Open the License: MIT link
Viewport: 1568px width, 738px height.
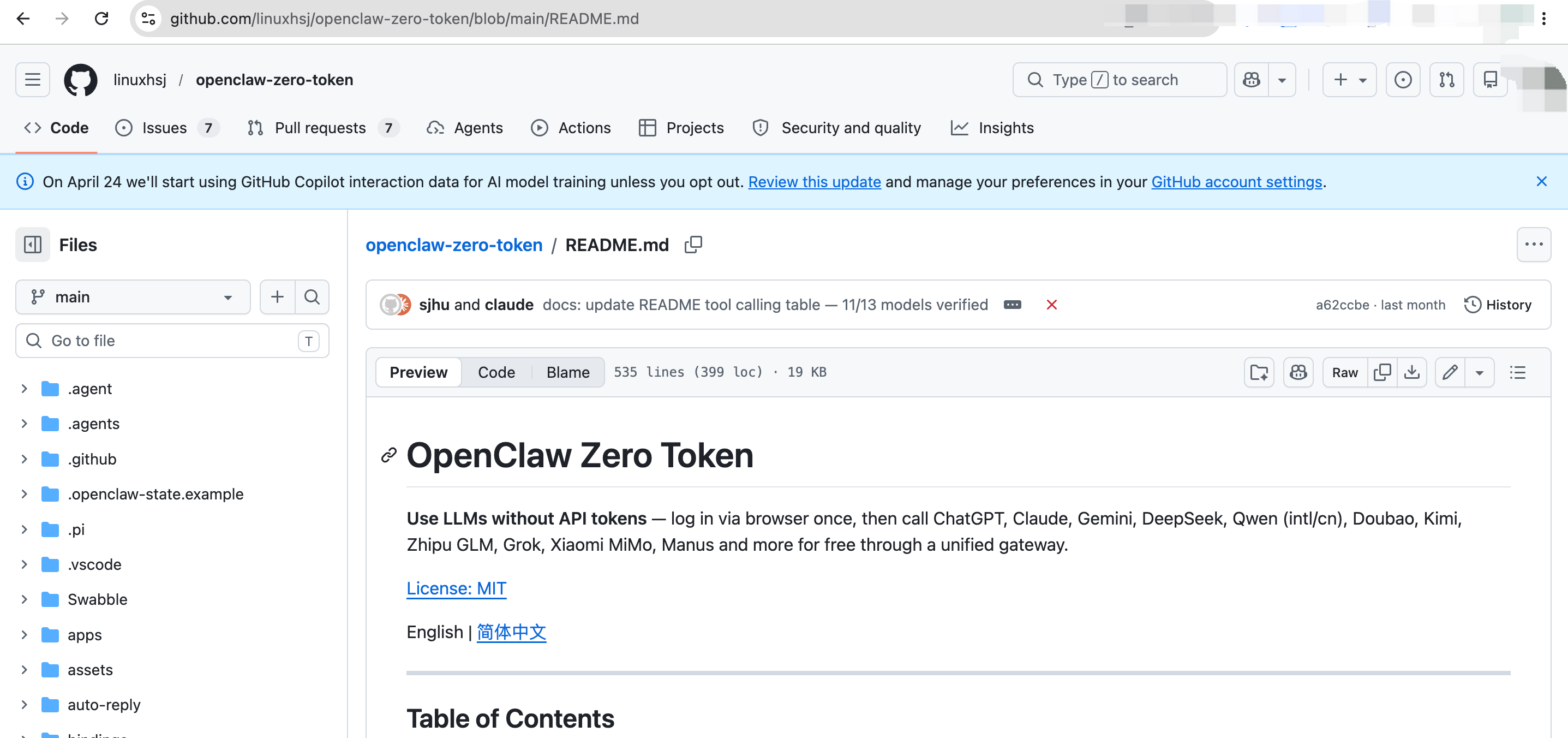coord(457,588)
